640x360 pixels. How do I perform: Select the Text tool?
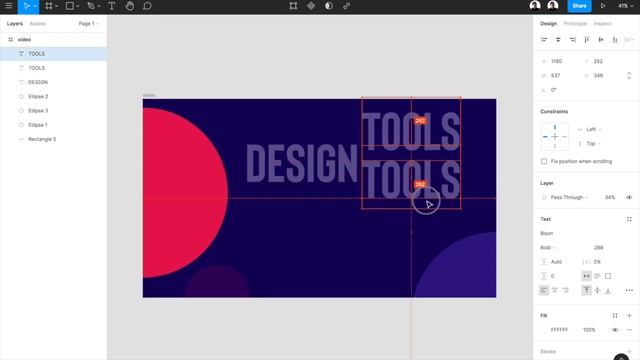point(111,6)
